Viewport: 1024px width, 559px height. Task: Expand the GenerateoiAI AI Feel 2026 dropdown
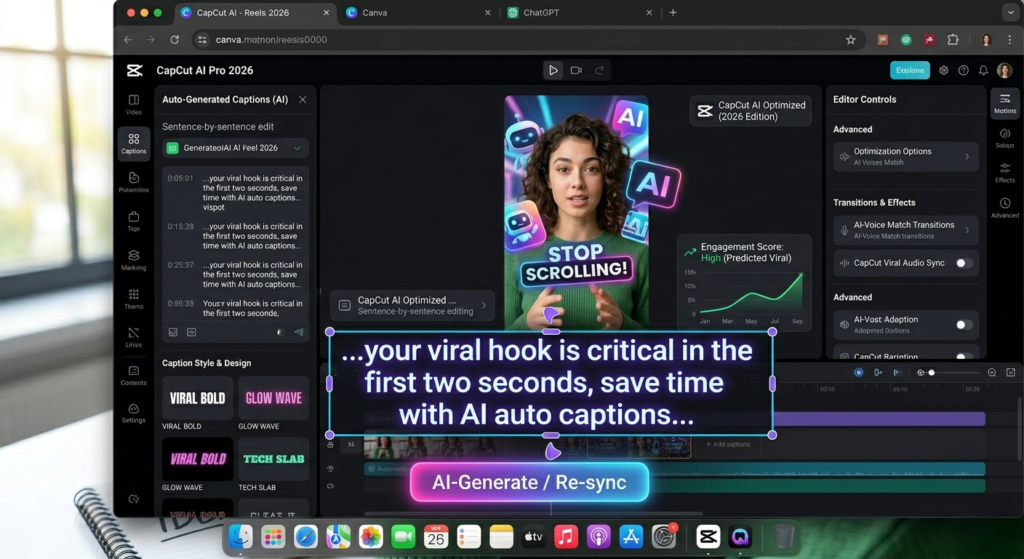(236, 148)
